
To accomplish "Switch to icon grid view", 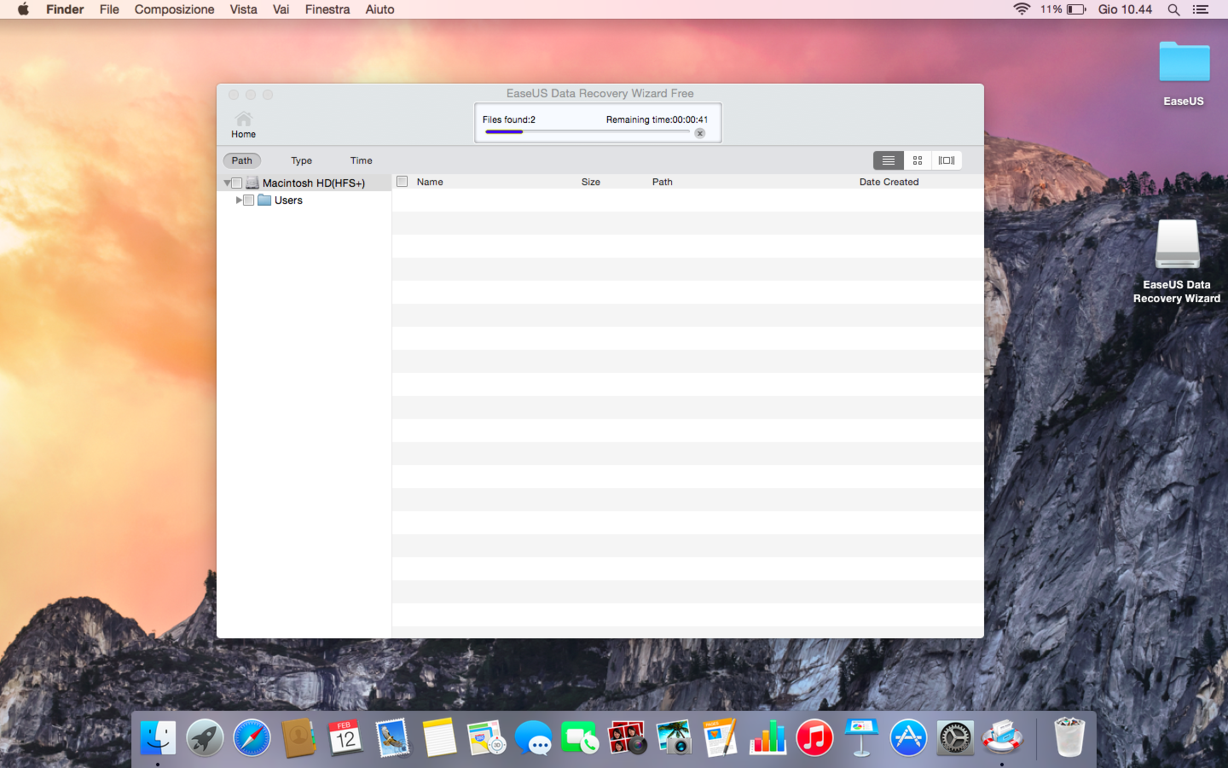I will pyautogui.click(x=917, y=160).
